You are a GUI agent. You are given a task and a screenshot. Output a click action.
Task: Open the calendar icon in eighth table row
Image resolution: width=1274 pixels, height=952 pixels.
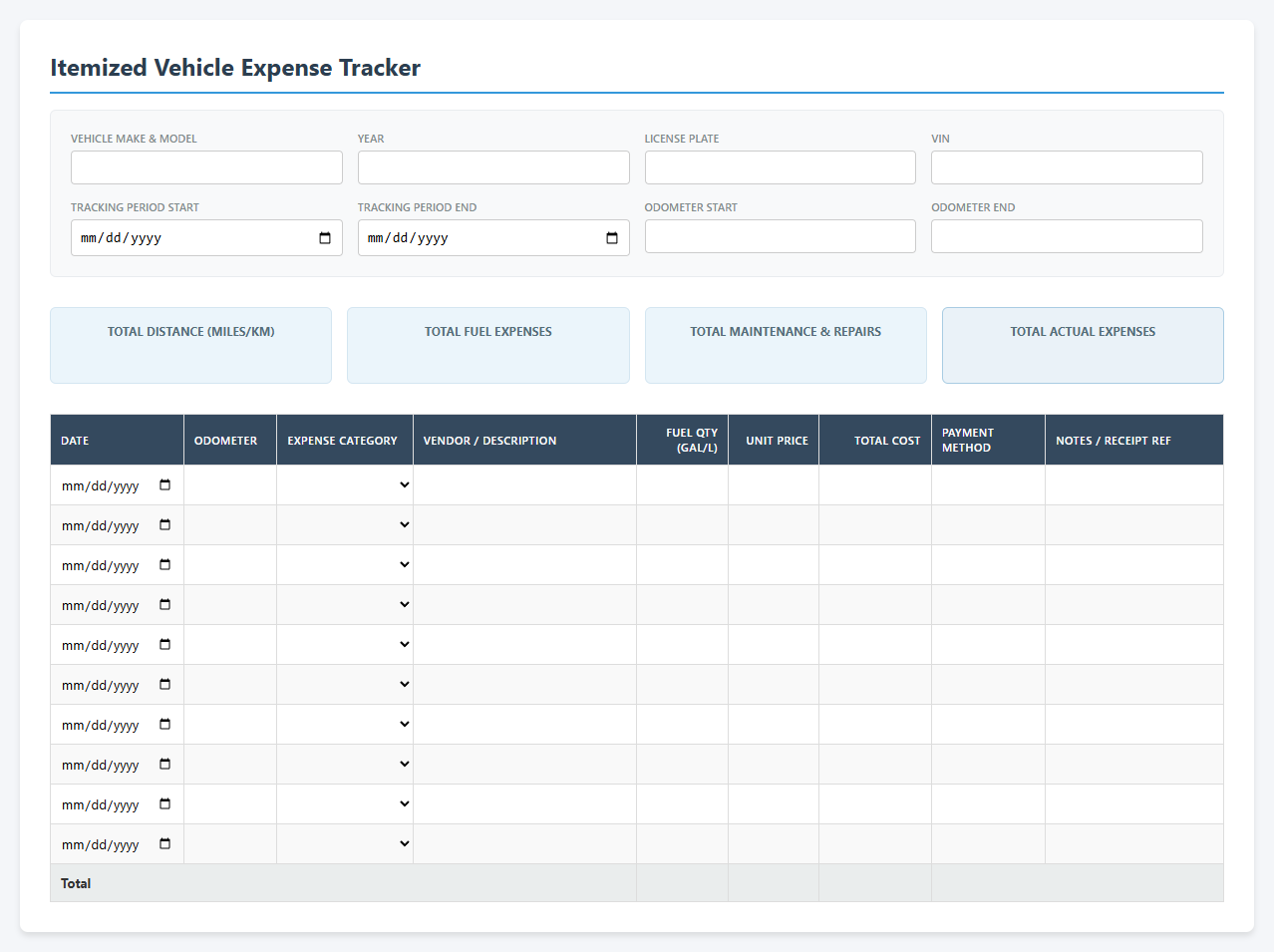(165, 765)
